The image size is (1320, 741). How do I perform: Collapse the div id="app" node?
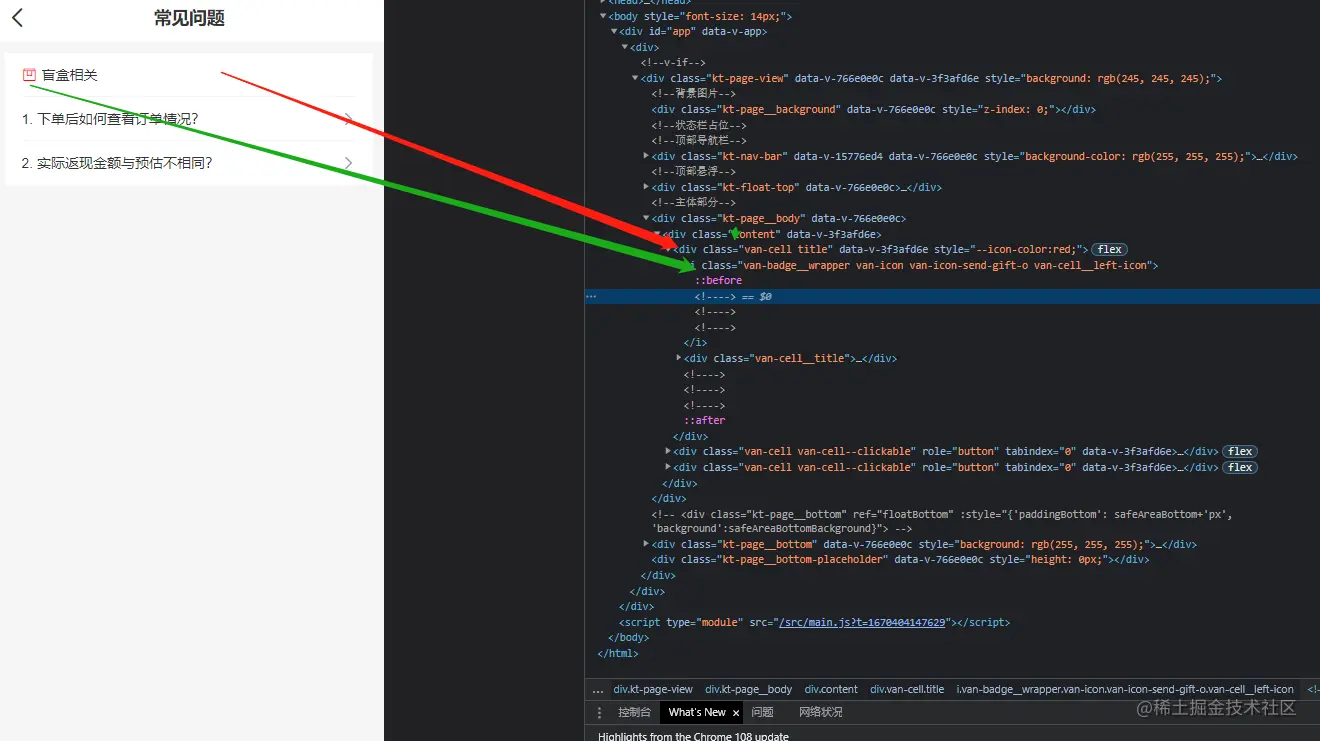pyautogui.click(x=614, y=32)
